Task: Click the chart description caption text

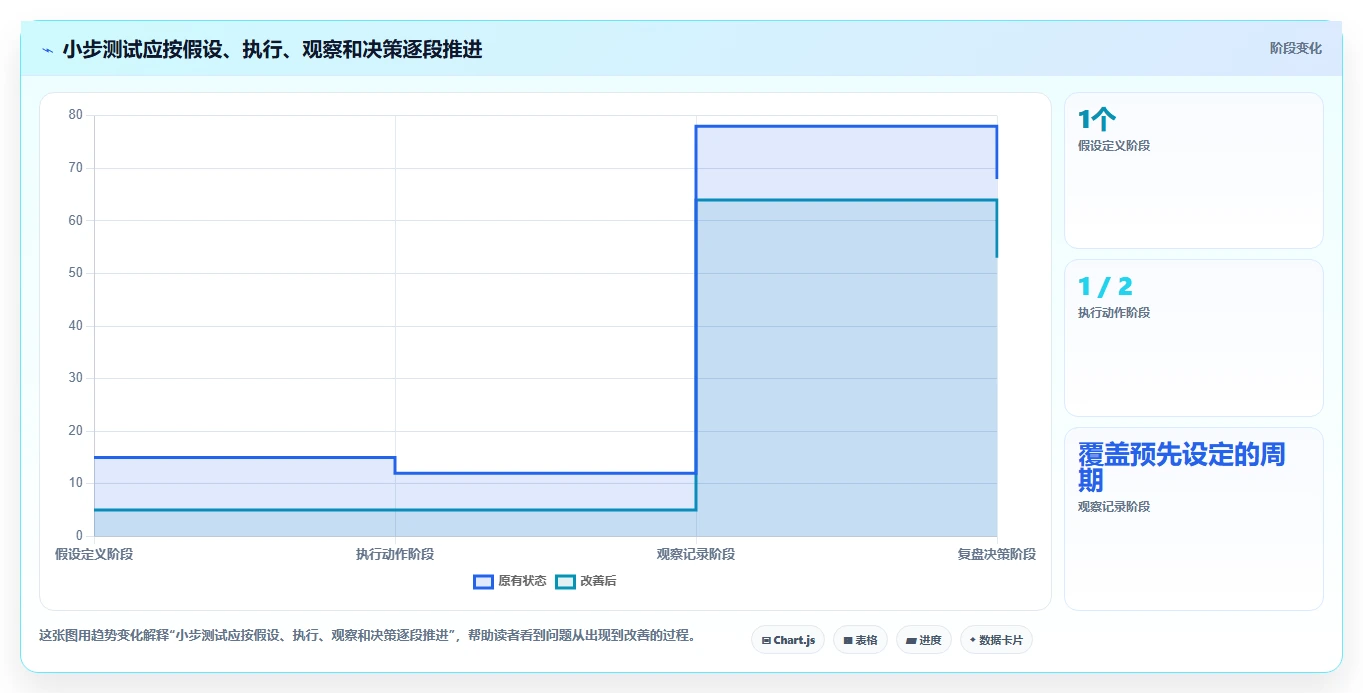Action: 367,636
